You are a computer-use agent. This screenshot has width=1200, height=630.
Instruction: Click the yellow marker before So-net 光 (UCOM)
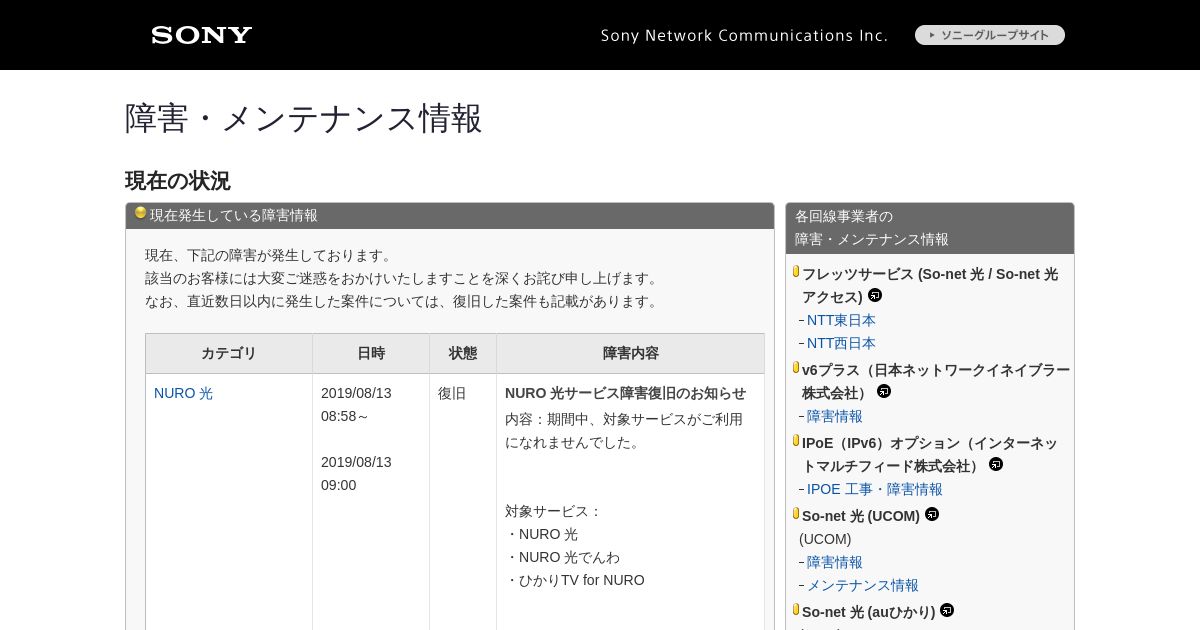click(796, 513)
